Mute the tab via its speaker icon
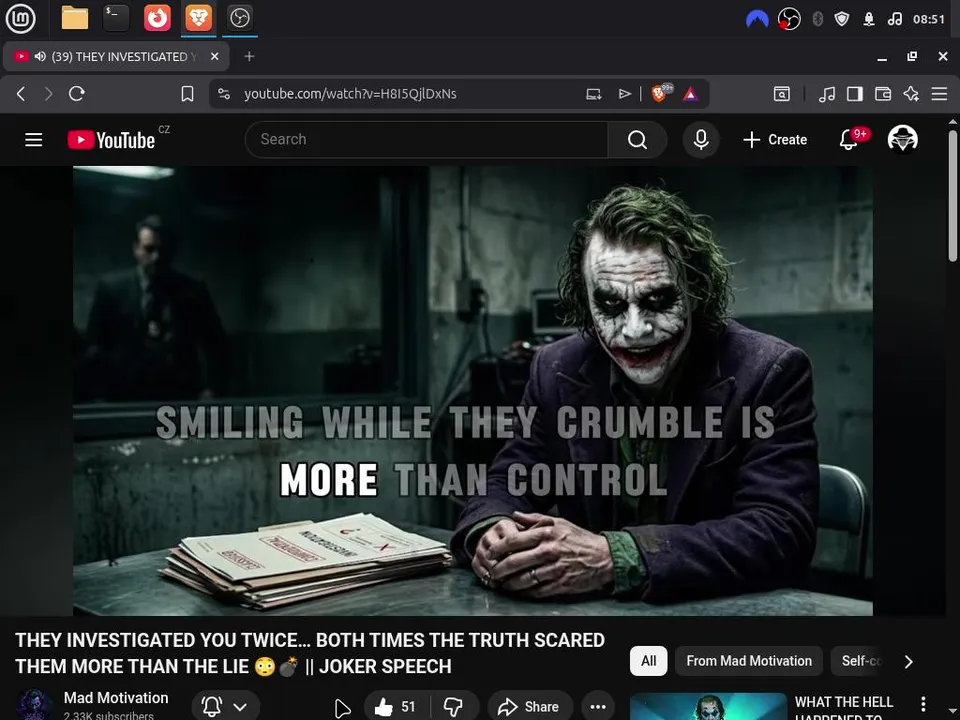This screenshot has height=720, width=960. (x=40, y=56)
